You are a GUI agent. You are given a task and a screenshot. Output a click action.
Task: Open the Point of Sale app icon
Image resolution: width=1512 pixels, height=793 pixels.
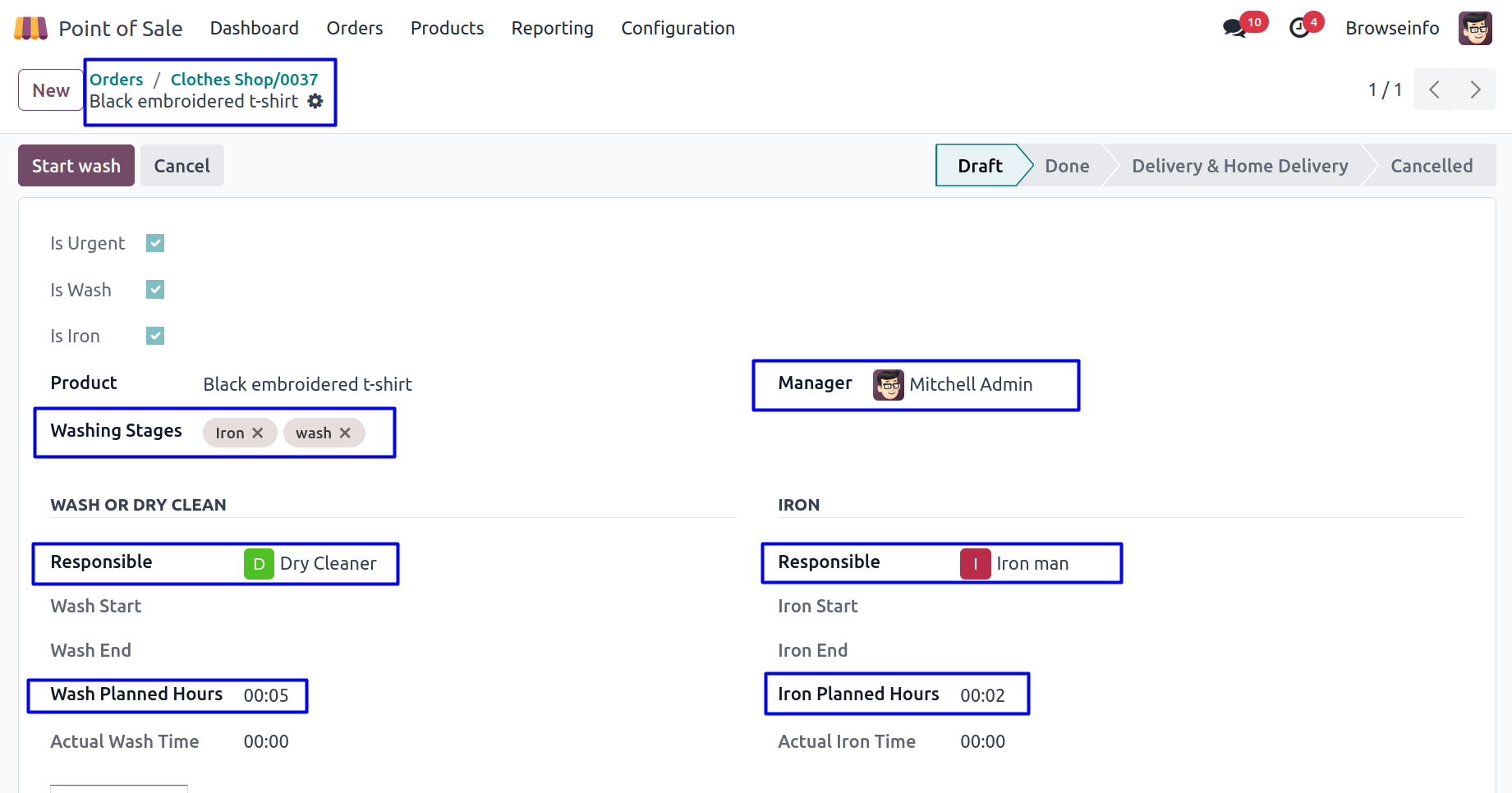[31, 29]
